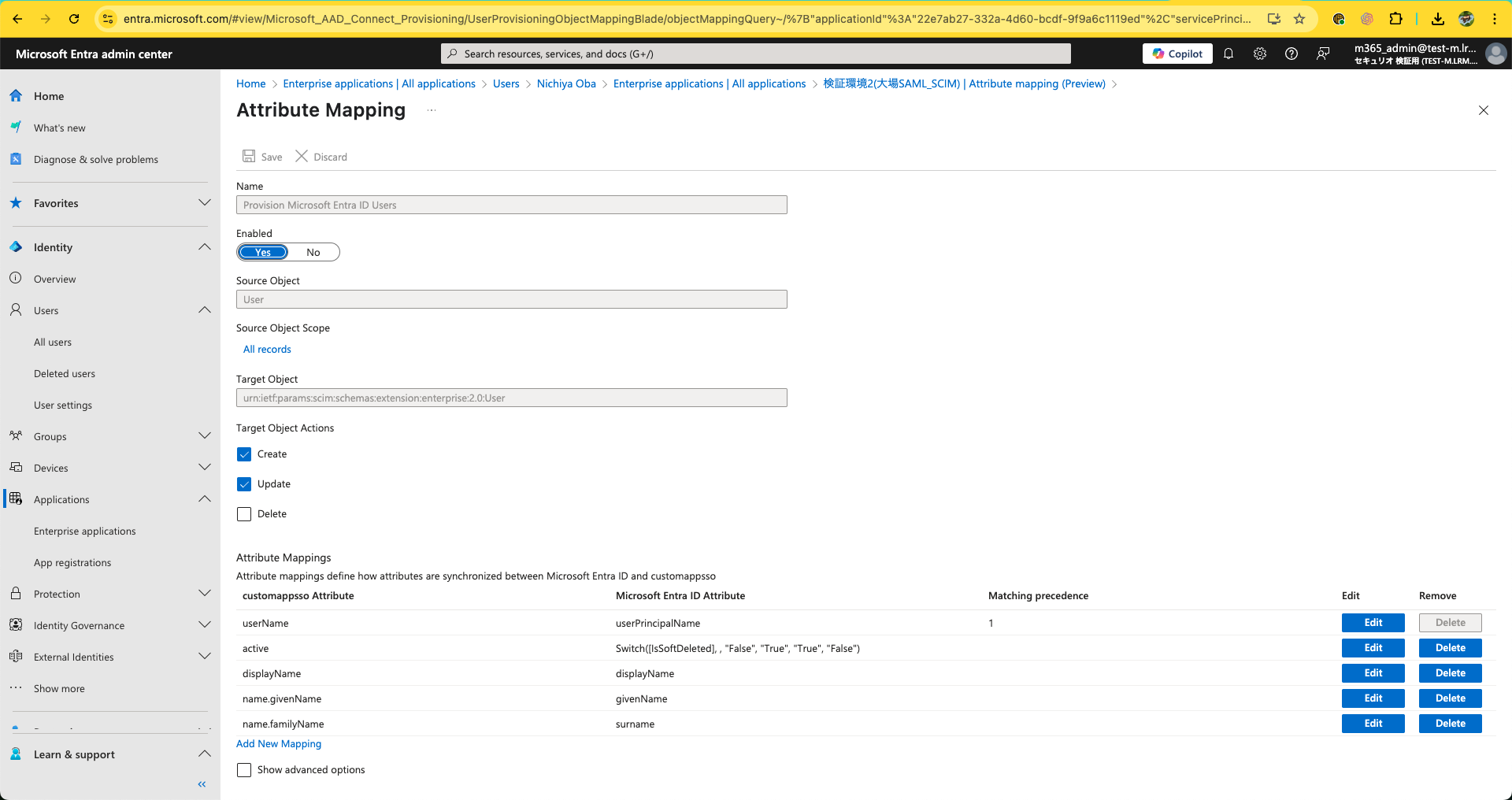Screen dimensions: 1512x800
Task: Collapse Learn & support section chevron
Action: (205, 754)
